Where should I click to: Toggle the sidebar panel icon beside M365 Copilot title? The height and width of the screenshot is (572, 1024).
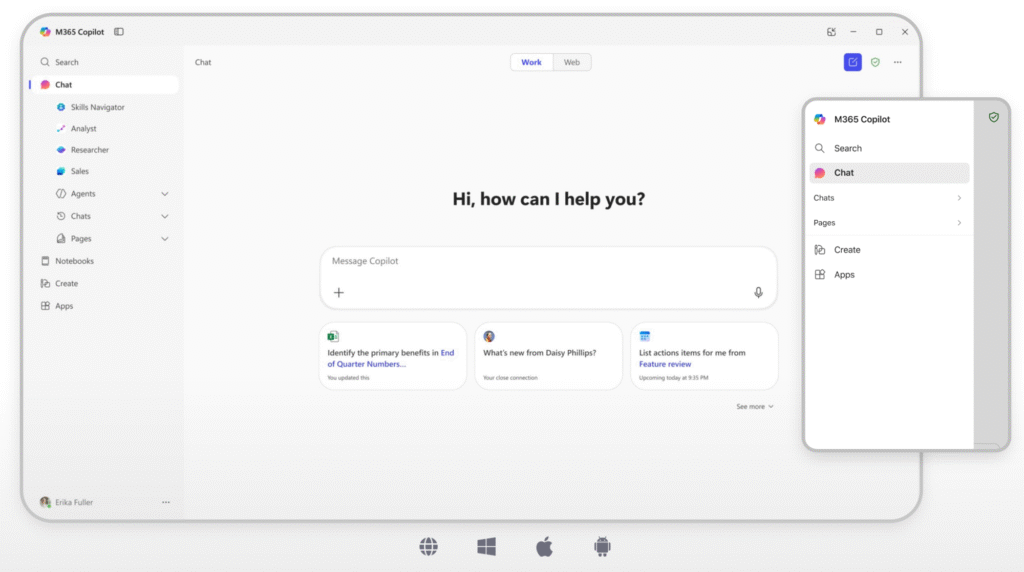[119, 31]
